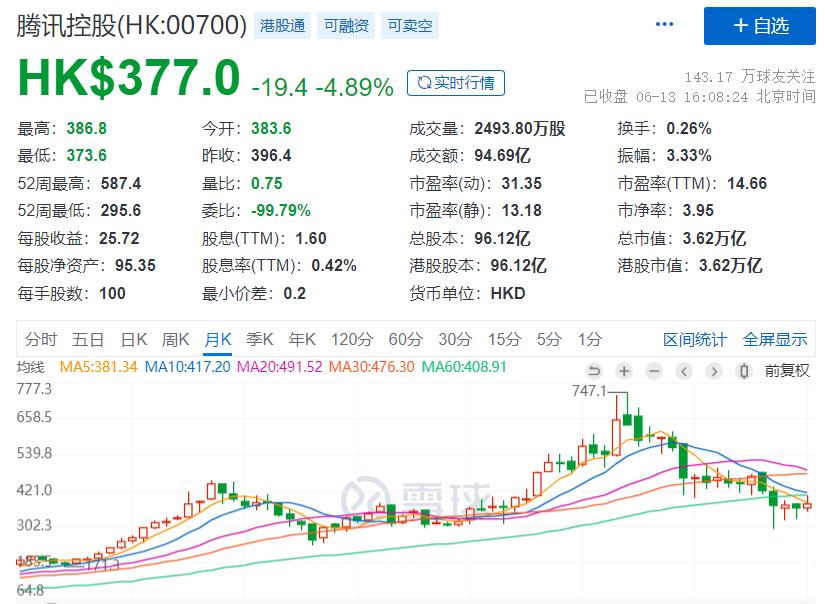The width and height of the screenshot is (825, 604).
Task: Select the 周K weekly chart tab
Action: [175, 339]
